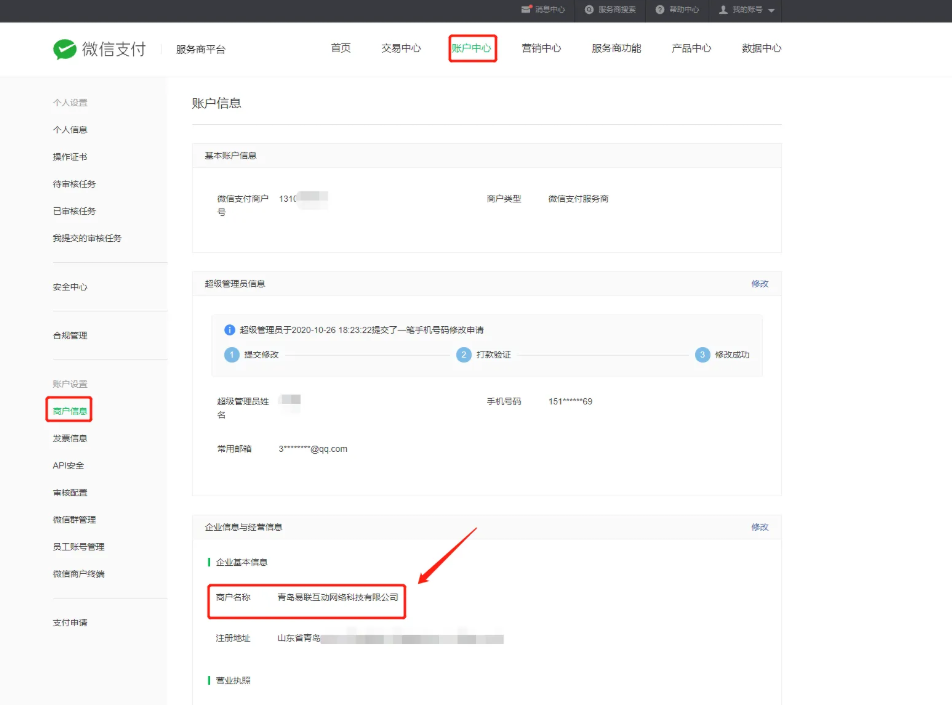Click step 1 circle 提交修改

pyautogui.click(x=232, y=355)
